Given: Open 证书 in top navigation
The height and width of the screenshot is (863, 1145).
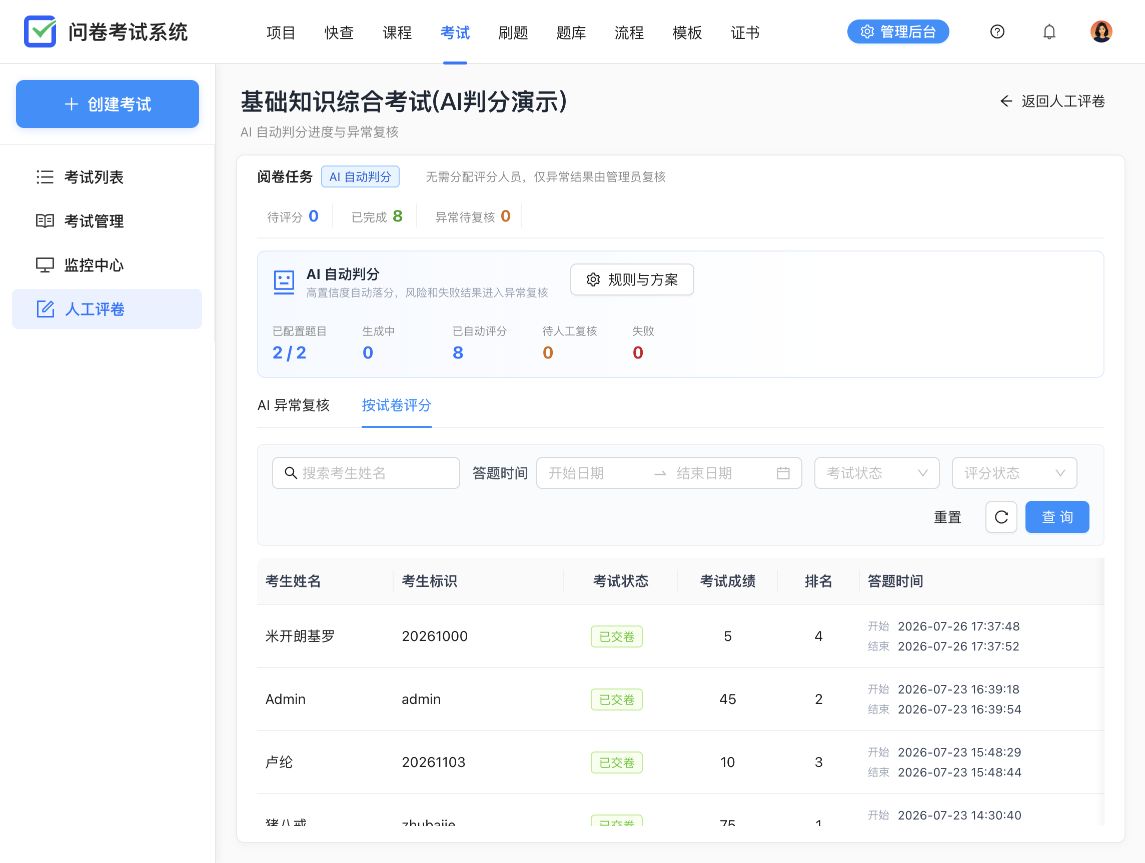Looking at the screenshot, I should (x=745, y=33).
